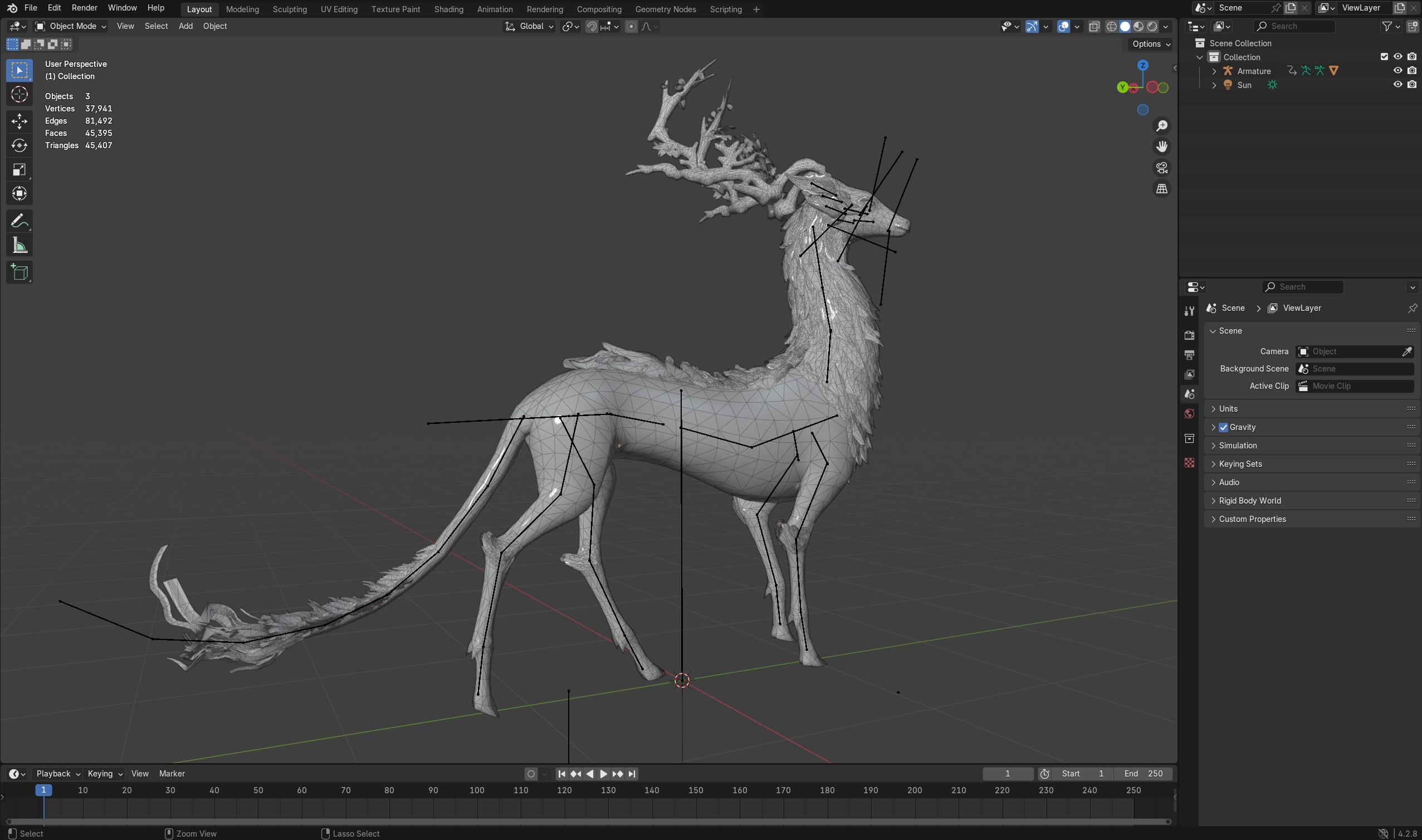Select the Annotate tool
This screenshot has height=840, width=1422.
pos(19,220)
